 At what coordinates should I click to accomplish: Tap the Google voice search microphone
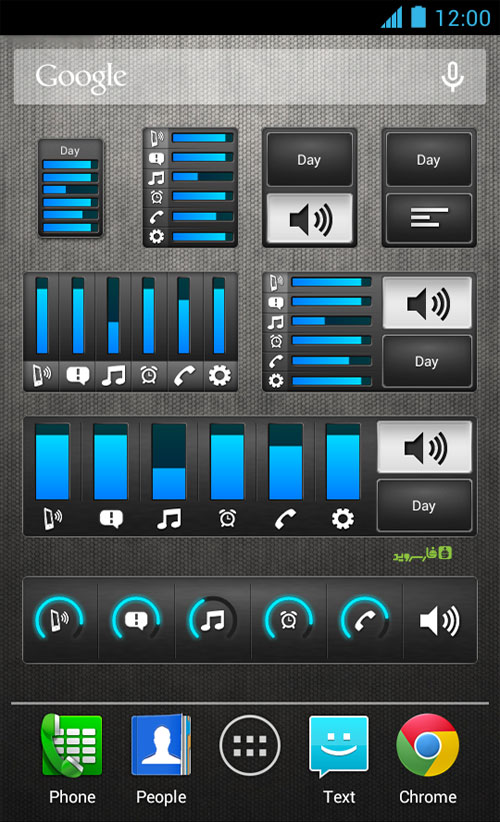(452, 77)
